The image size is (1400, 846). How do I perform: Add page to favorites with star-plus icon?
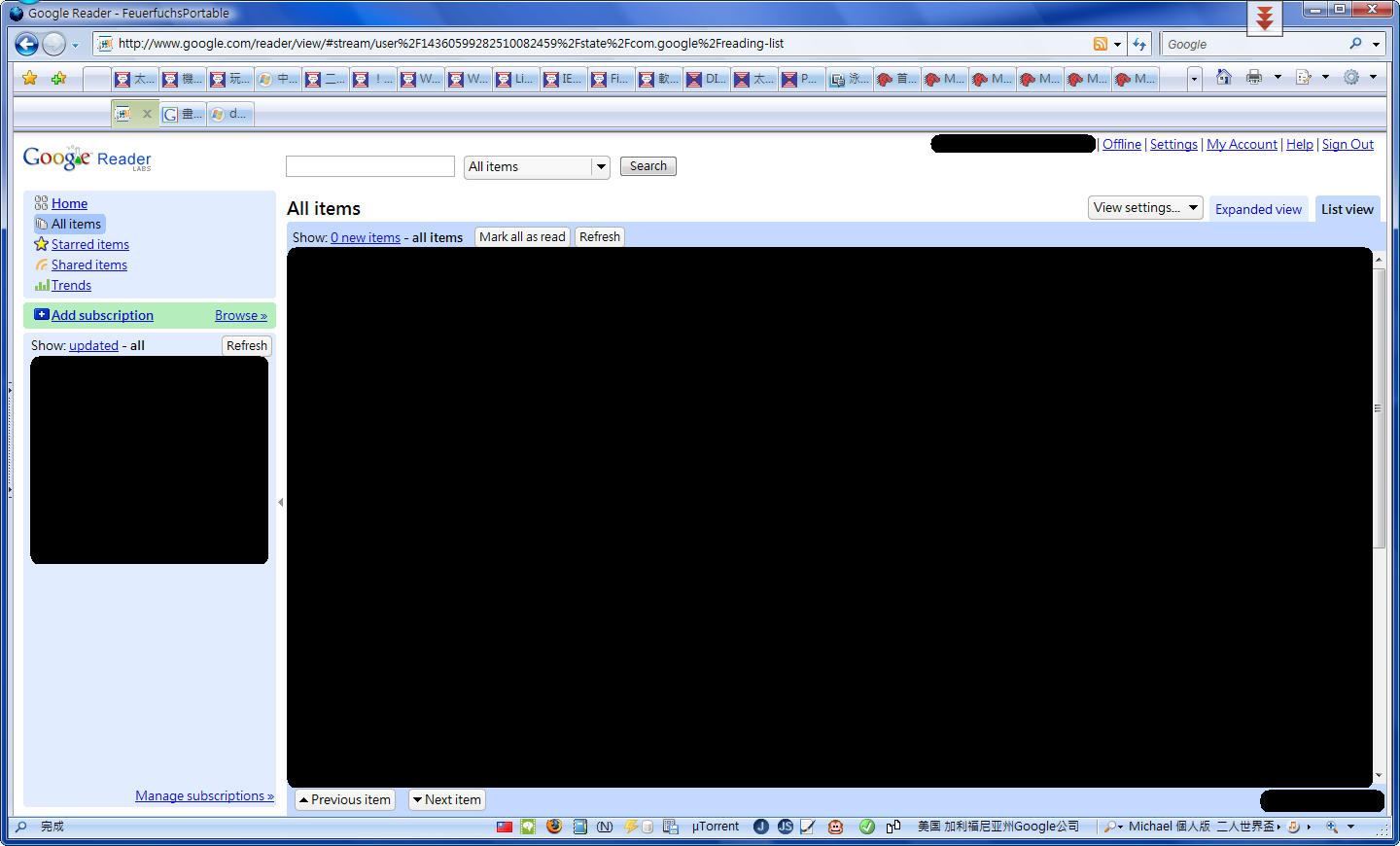point(59,78)
